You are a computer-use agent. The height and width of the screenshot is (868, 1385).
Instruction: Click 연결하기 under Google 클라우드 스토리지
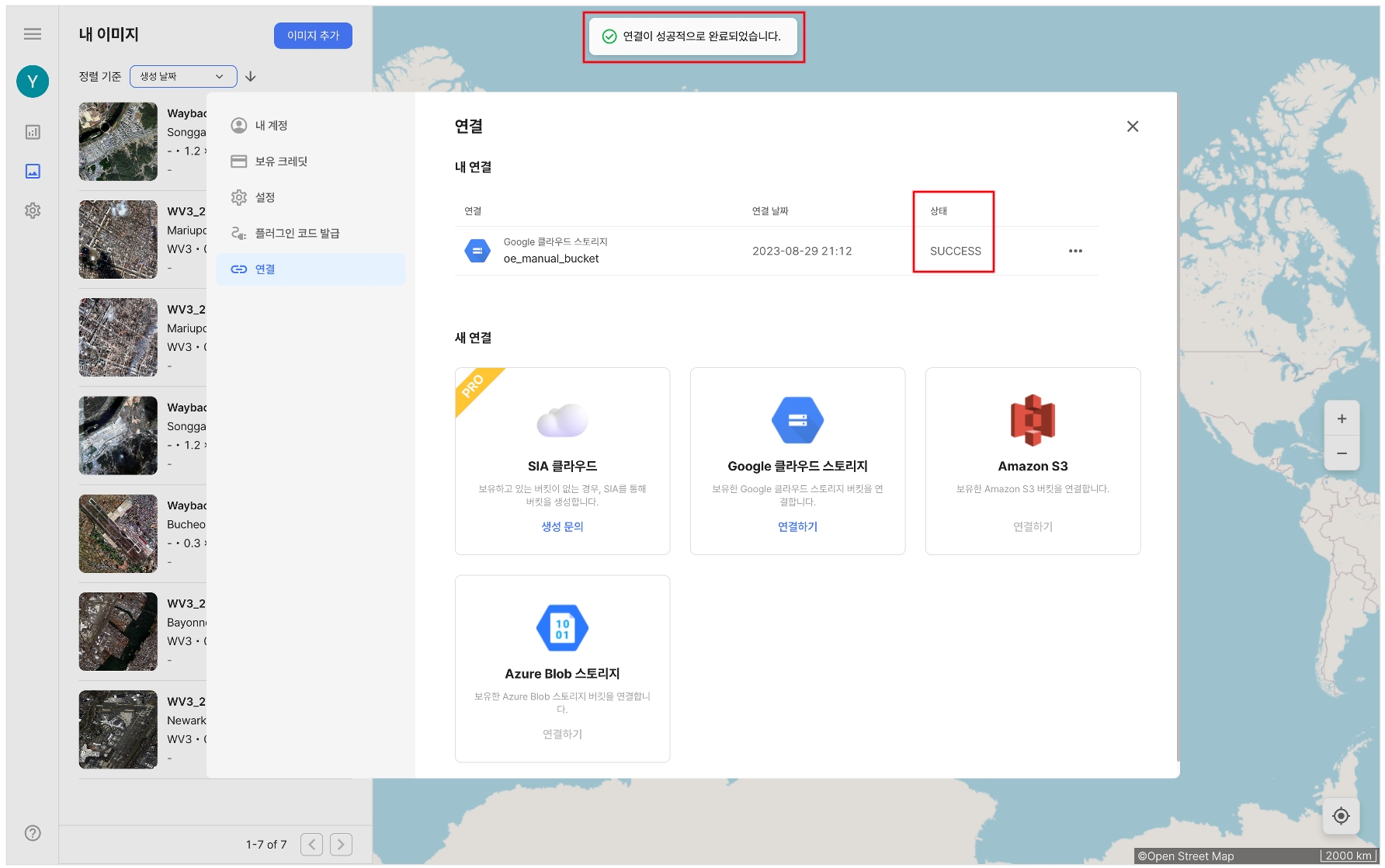coord(797,526)
